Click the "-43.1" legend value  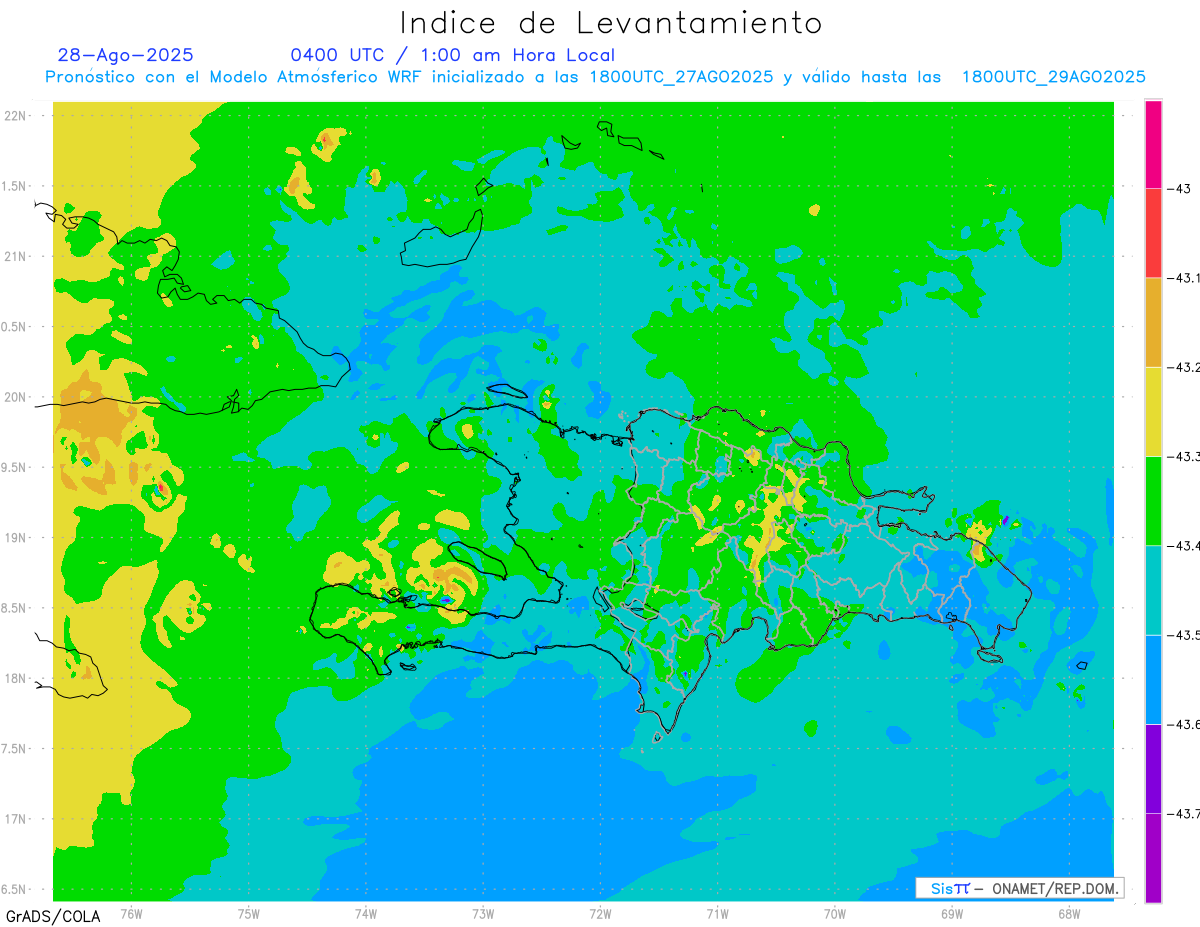pos(1183,278)
